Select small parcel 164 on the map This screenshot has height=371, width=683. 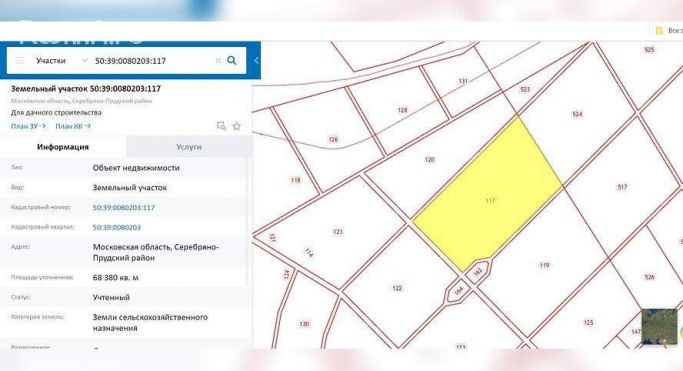(x=458, y=290)
